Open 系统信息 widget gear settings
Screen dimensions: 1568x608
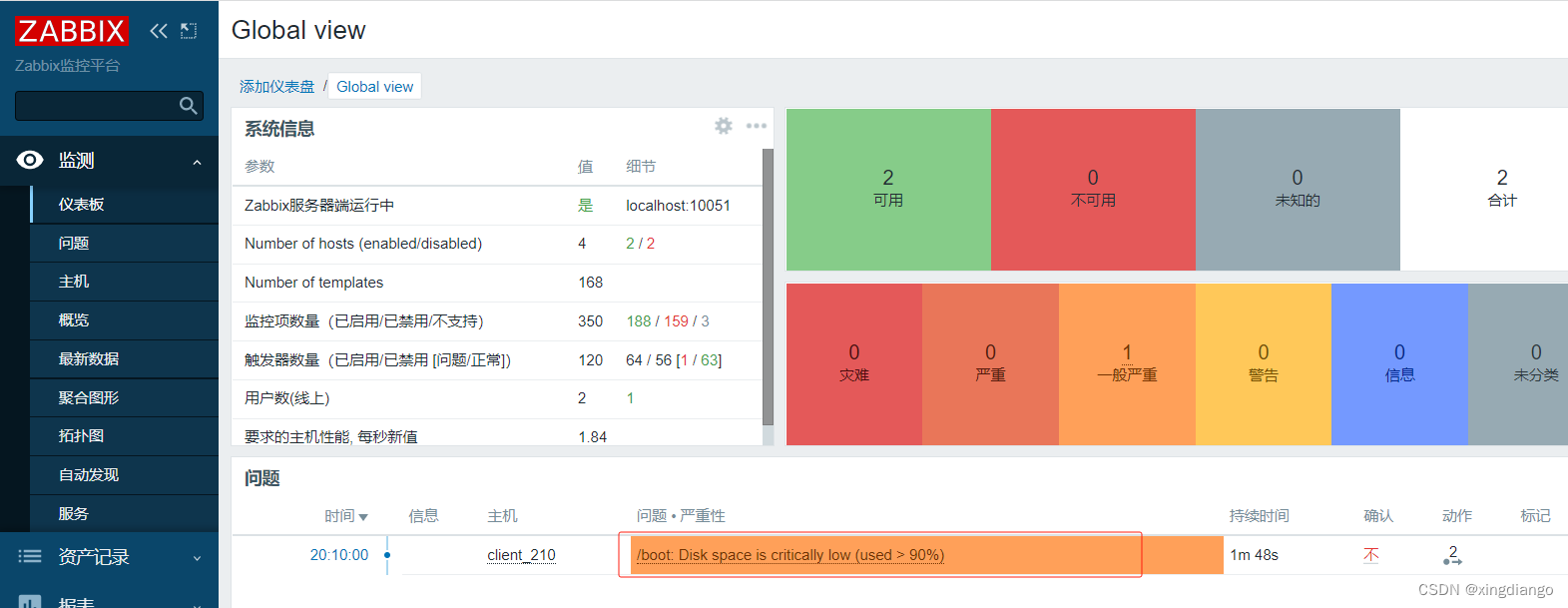[x=724, y=126]
